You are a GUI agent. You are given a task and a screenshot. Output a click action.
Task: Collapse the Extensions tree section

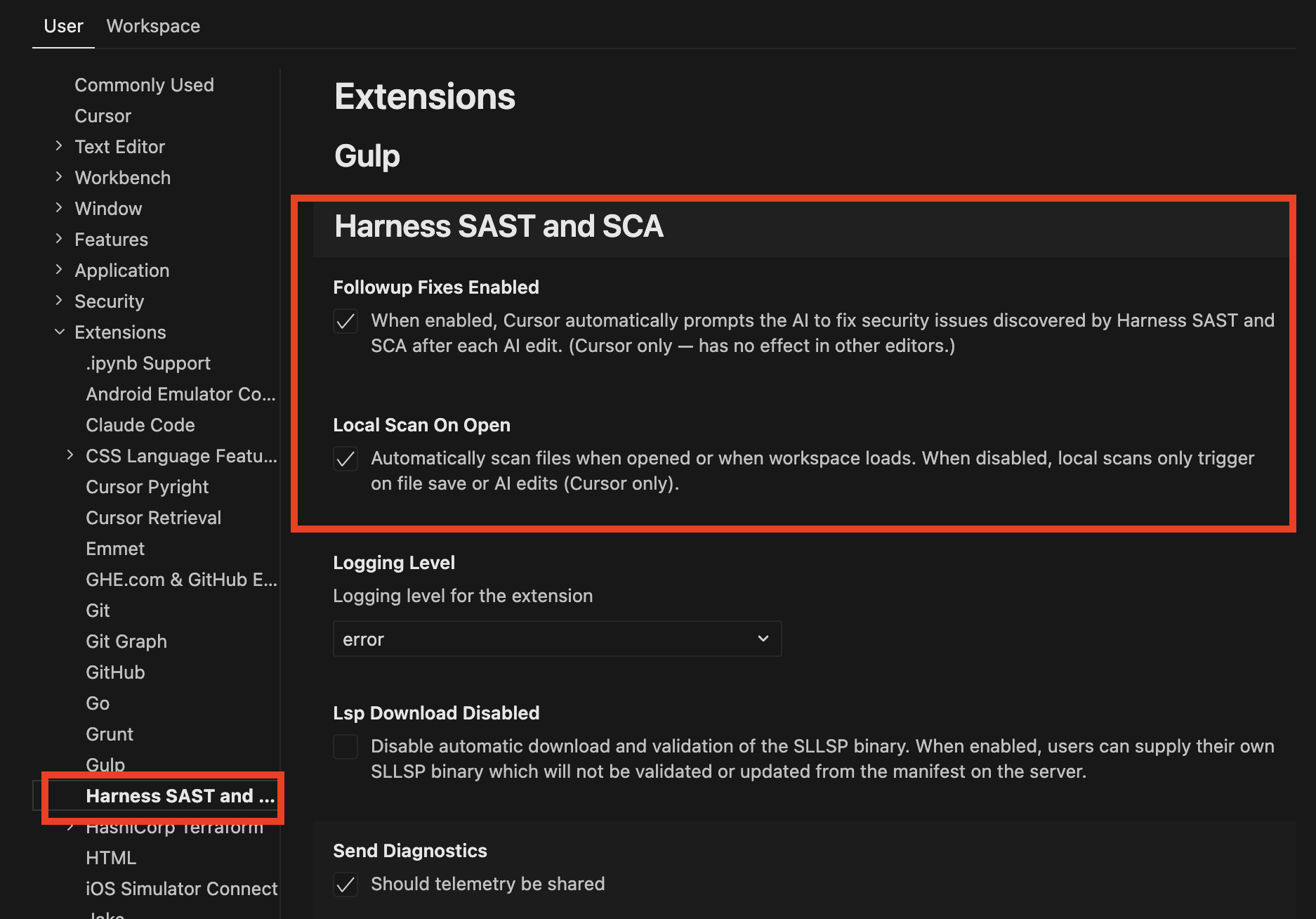click(60, 332)
